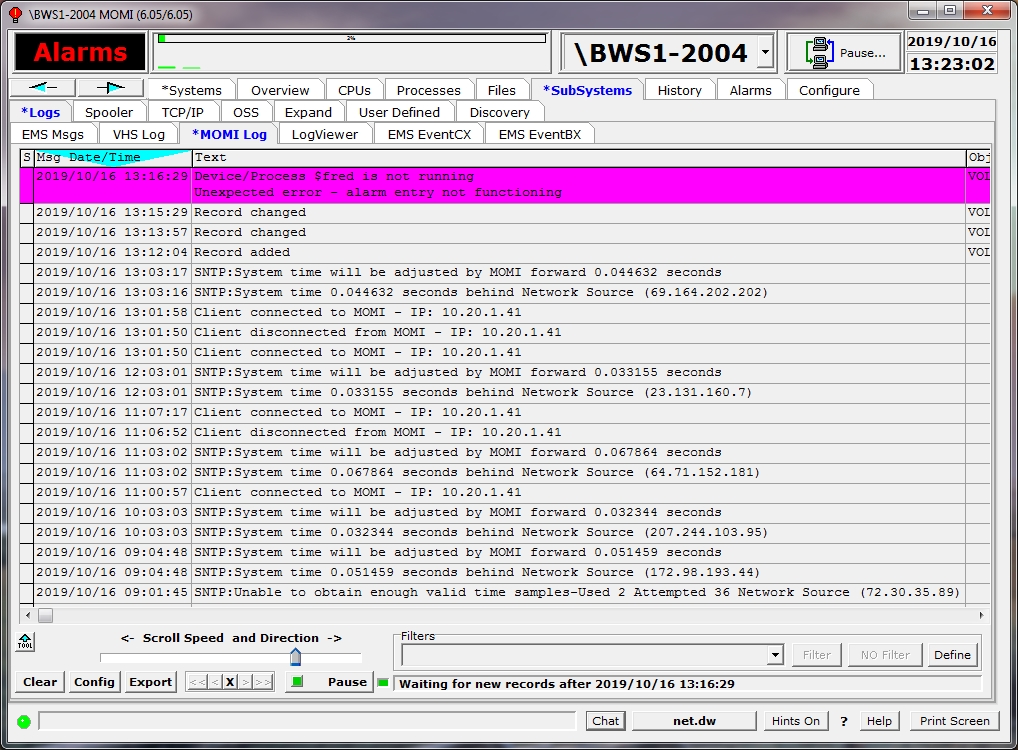Click the Define filter button
The image size is (1018, 750).
pyautogui.click(x=951, y=655)
